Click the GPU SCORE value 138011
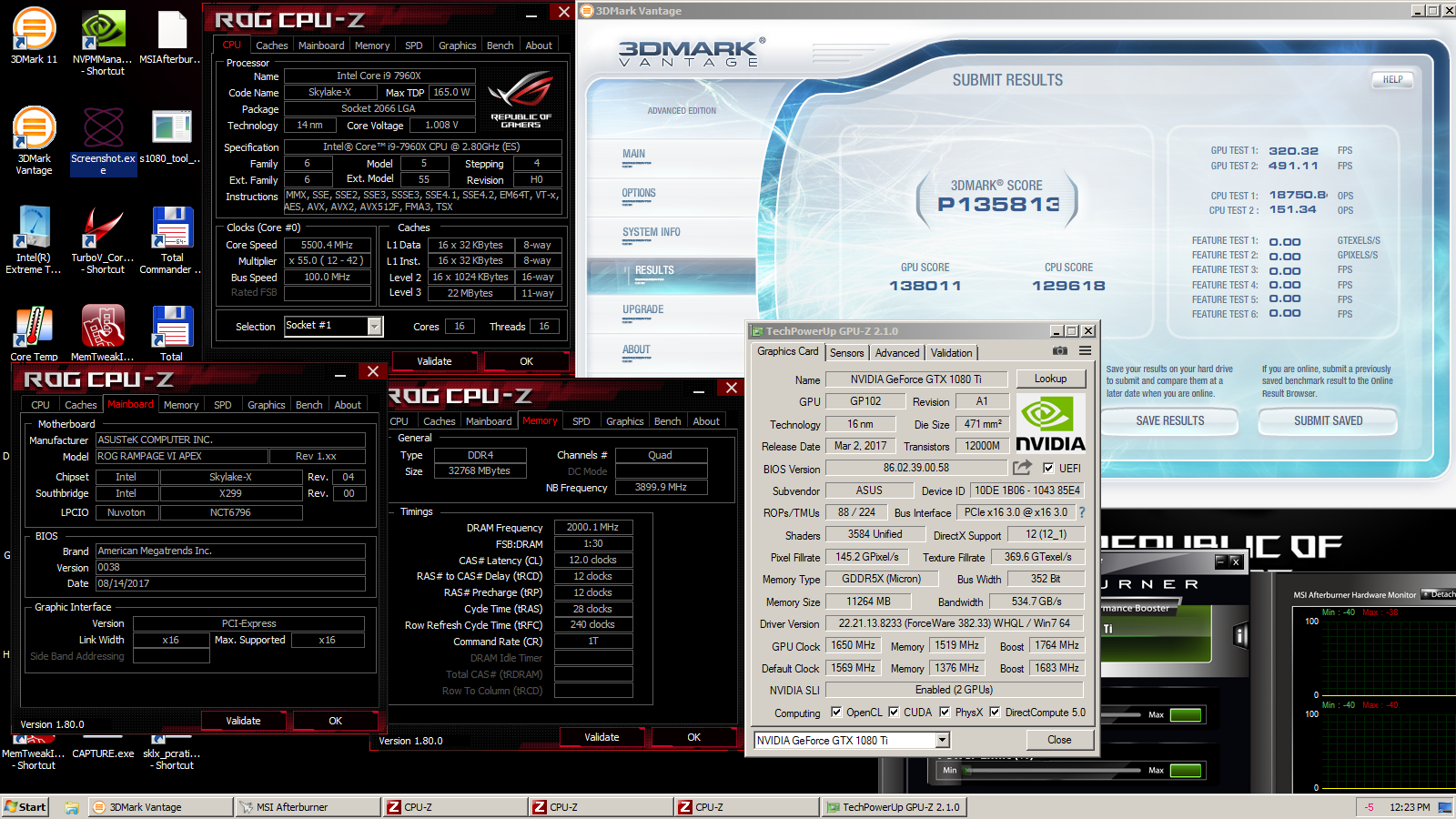The height and width of the screenshot is (819, 1456). tap(925, 286)
